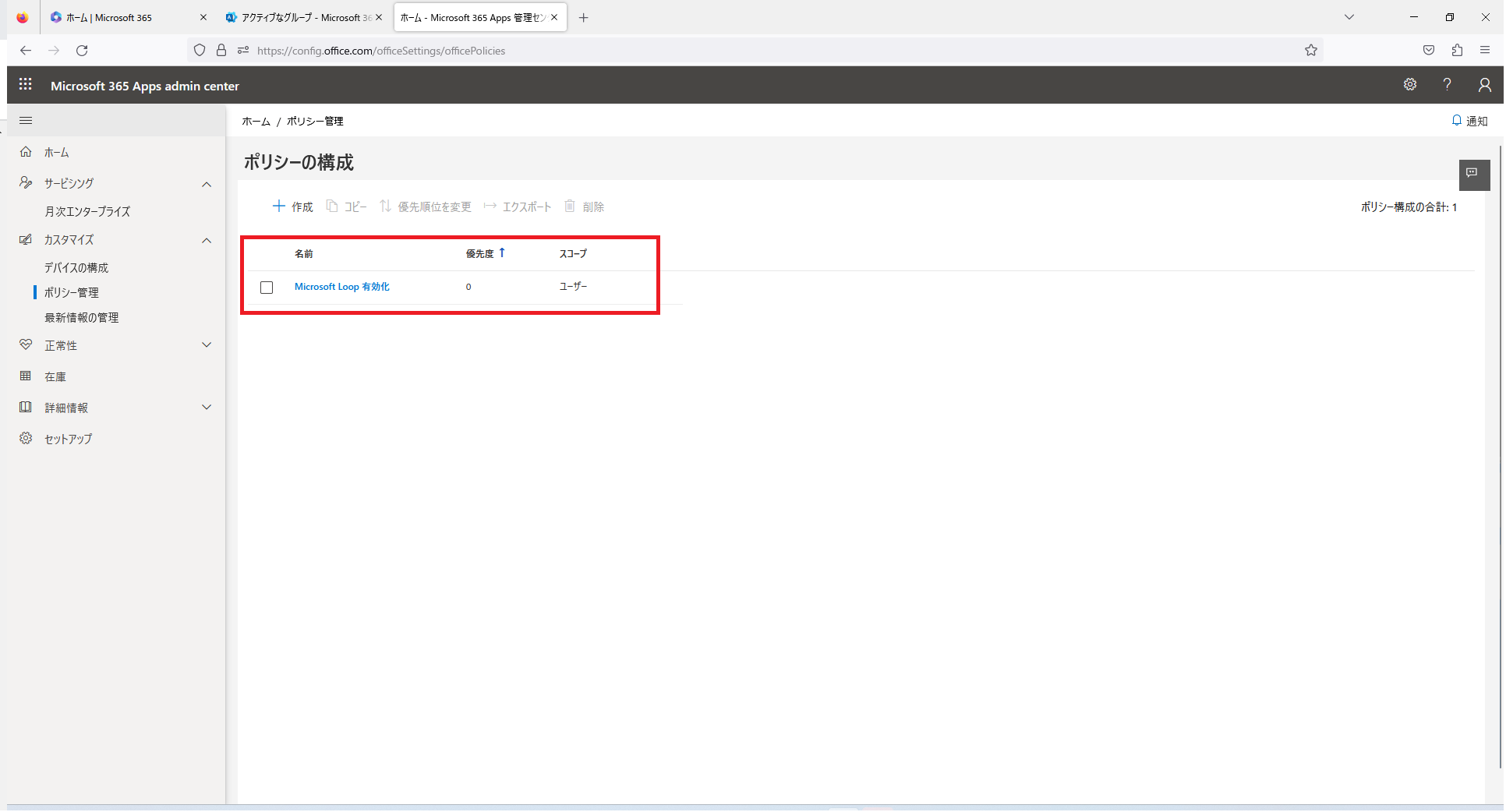Click the サービシング sidebar icon
The width and height of the screenshot is (1506, 812).
[26, 182]
